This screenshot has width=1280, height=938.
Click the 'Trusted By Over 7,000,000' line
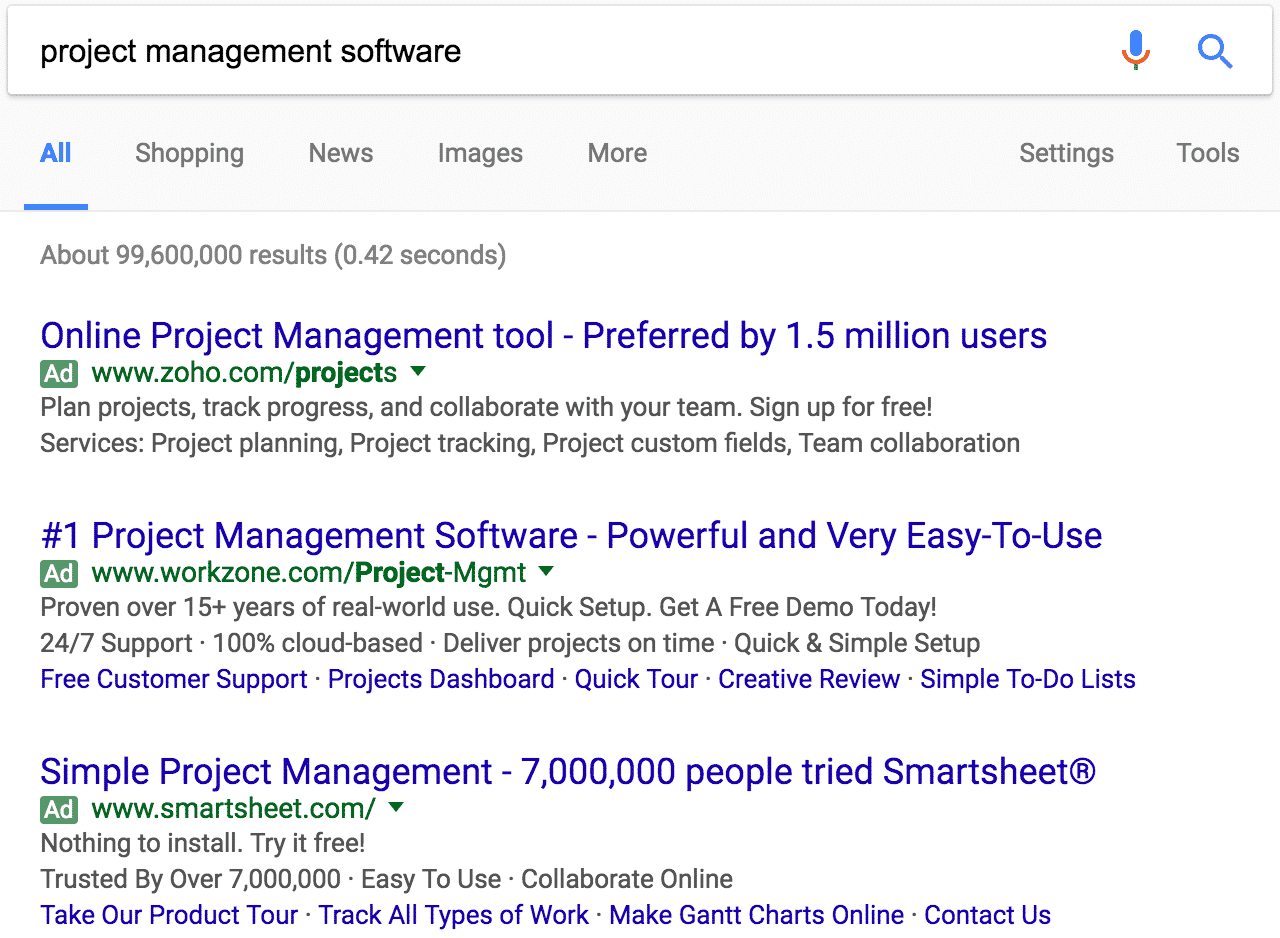click(x=386, y=879)
